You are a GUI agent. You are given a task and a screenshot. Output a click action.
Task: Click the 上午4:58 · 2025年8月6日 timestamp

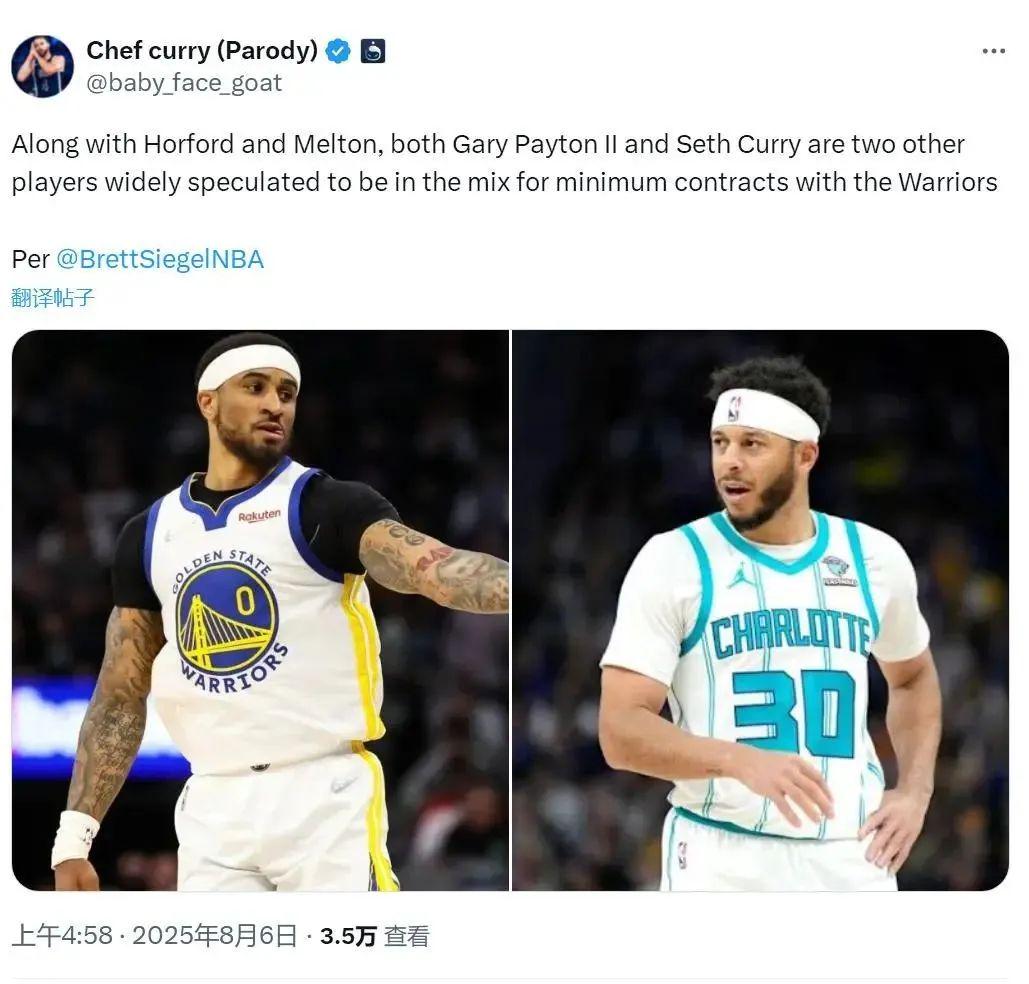[155, 935]
